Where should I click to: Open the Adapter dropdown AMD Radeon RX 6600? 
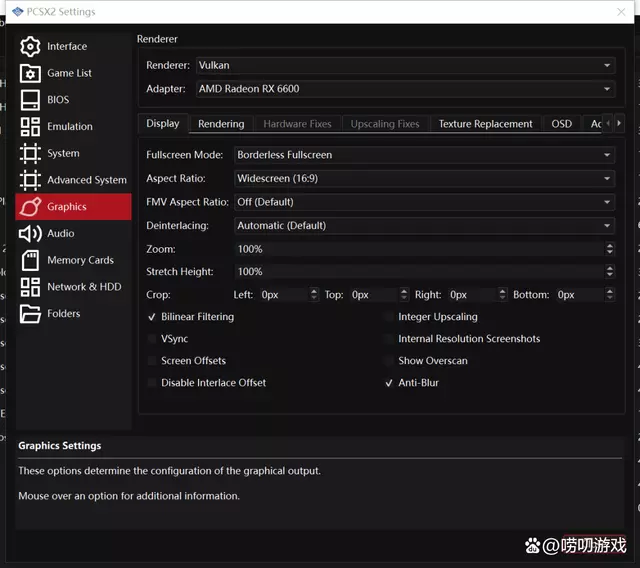(x=405, y=89)
